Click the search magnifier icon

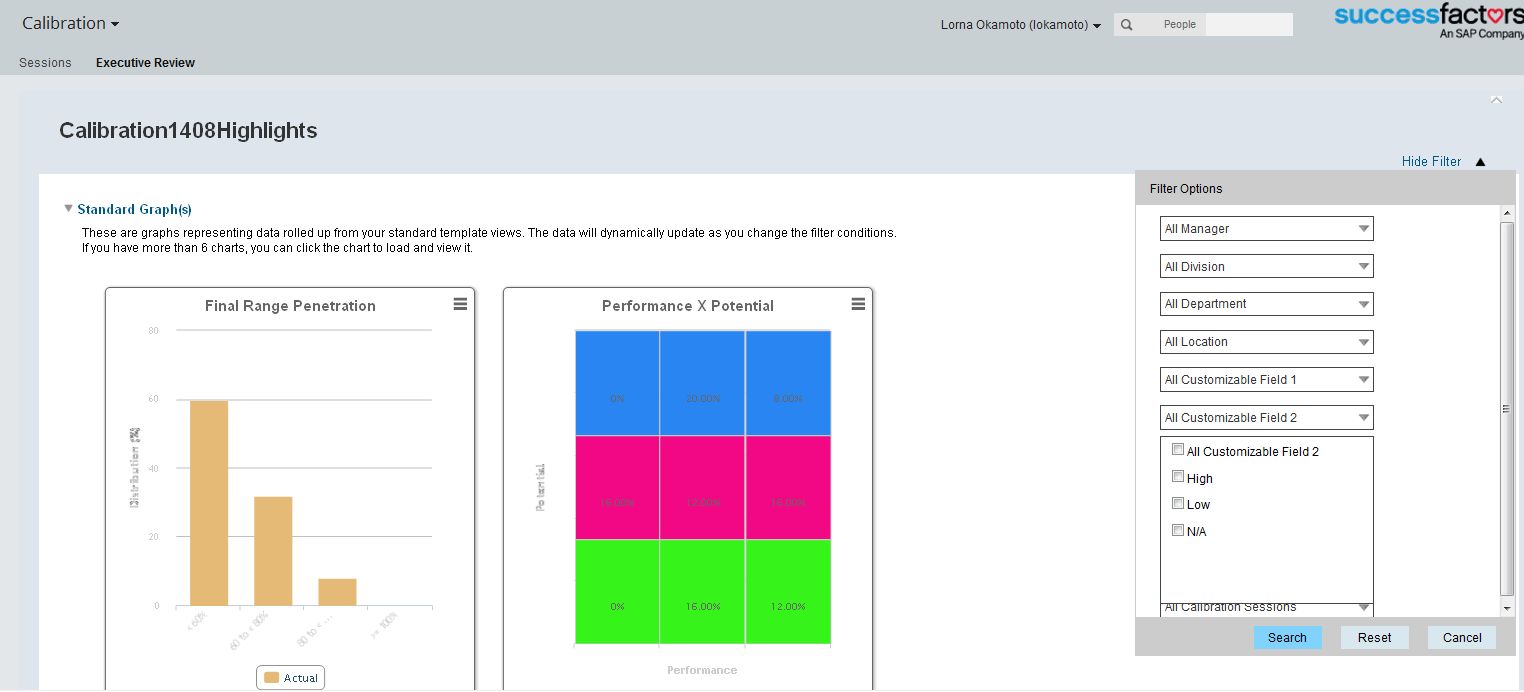click(1127, 25)
